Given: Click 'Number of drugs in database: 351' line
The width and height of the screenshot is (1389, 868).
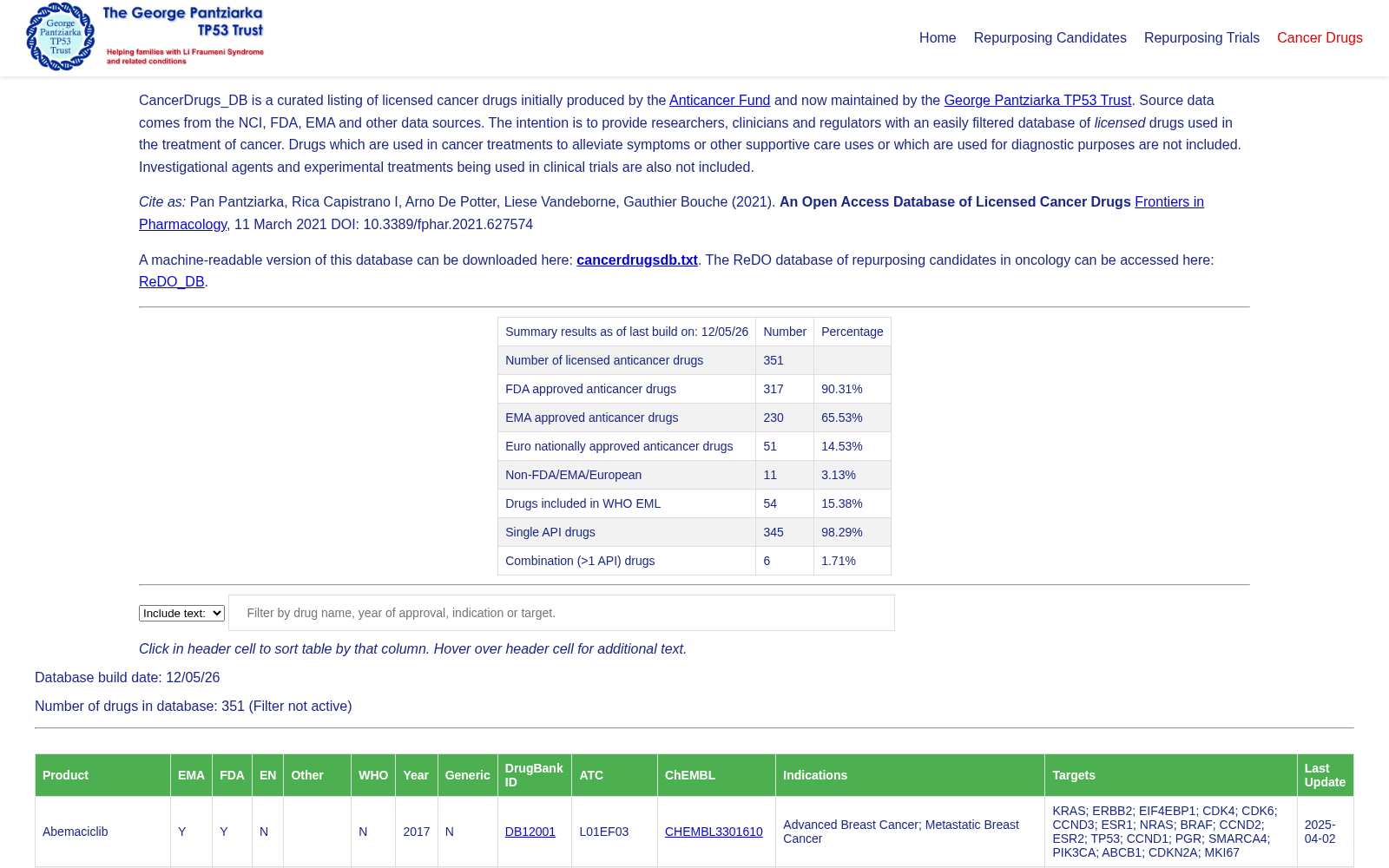Looking at the screenshot, I should 194,707.
